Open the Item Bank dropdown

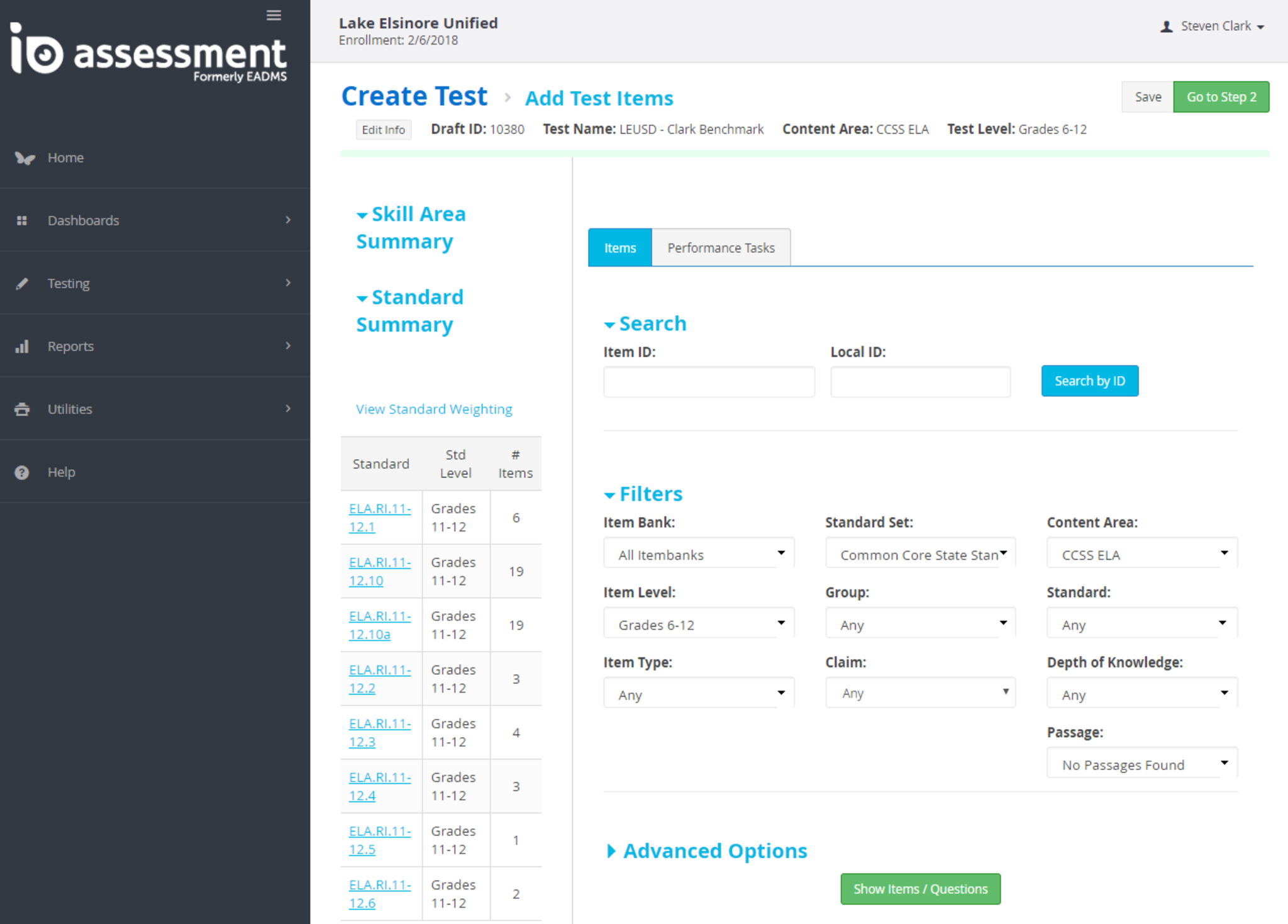pos(699,555)
